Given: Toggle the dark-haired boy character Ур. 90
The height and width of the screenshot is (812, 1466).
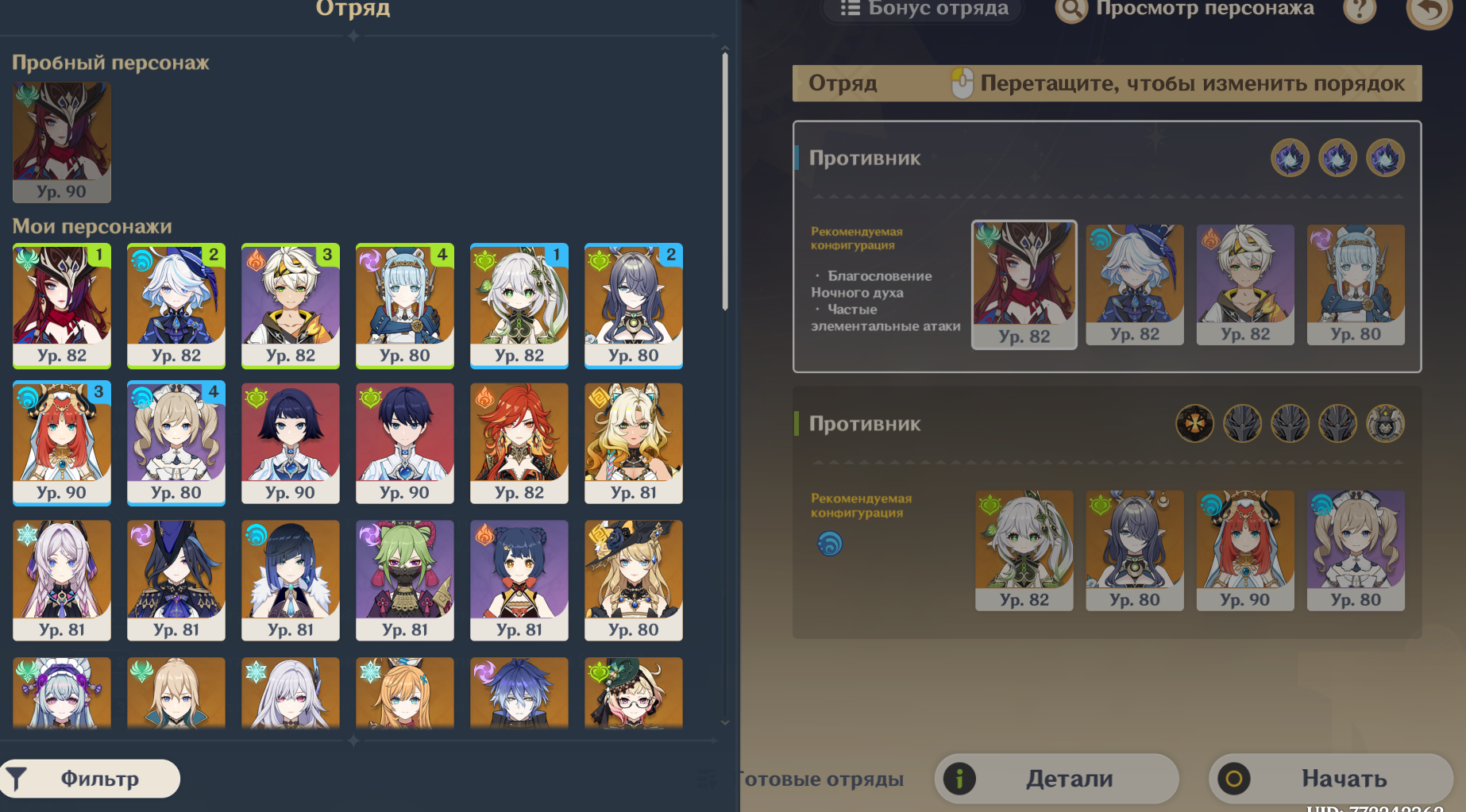Looking at the screenshot, I should click(x=405, y=443).
